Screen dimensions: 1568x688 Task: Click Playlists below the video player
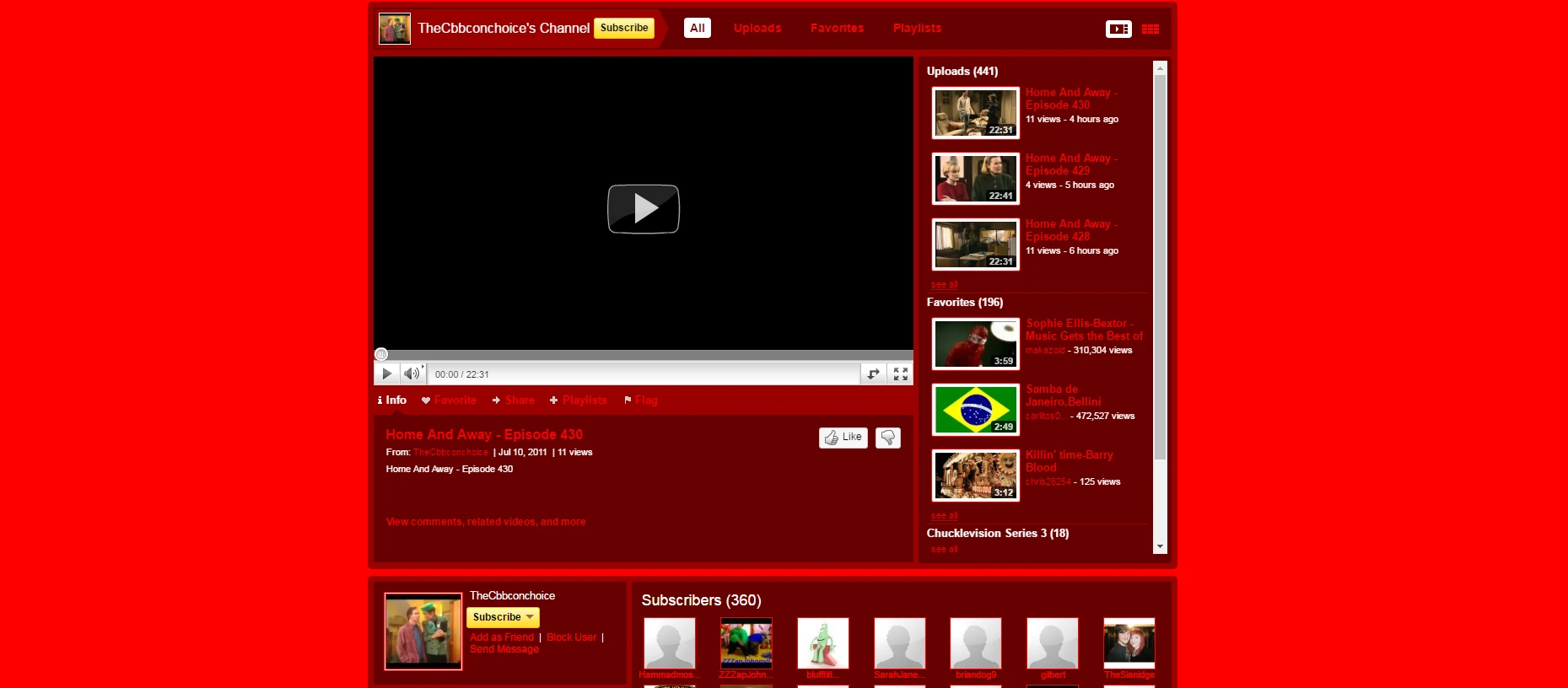click(579, 400)
